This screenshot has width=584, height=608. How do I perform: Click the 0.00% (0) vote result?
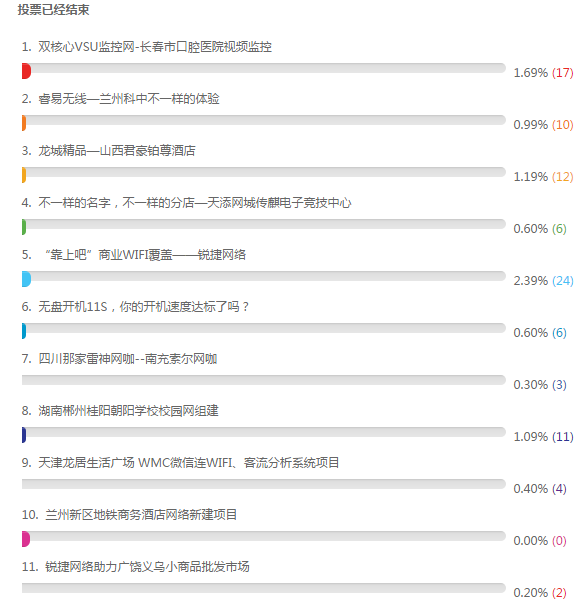[540, 540]
